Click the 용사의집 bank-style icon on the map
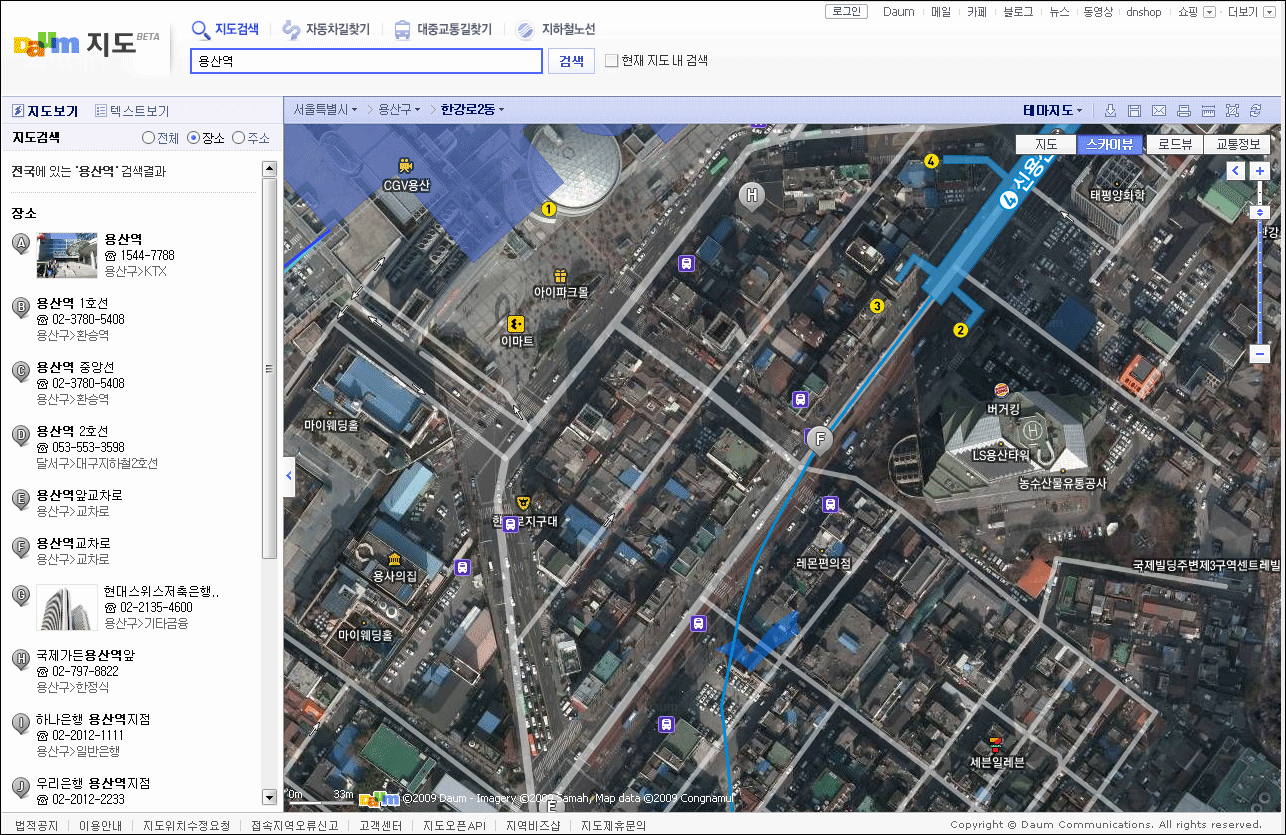 pyautogui.click(x=394, y=558)
